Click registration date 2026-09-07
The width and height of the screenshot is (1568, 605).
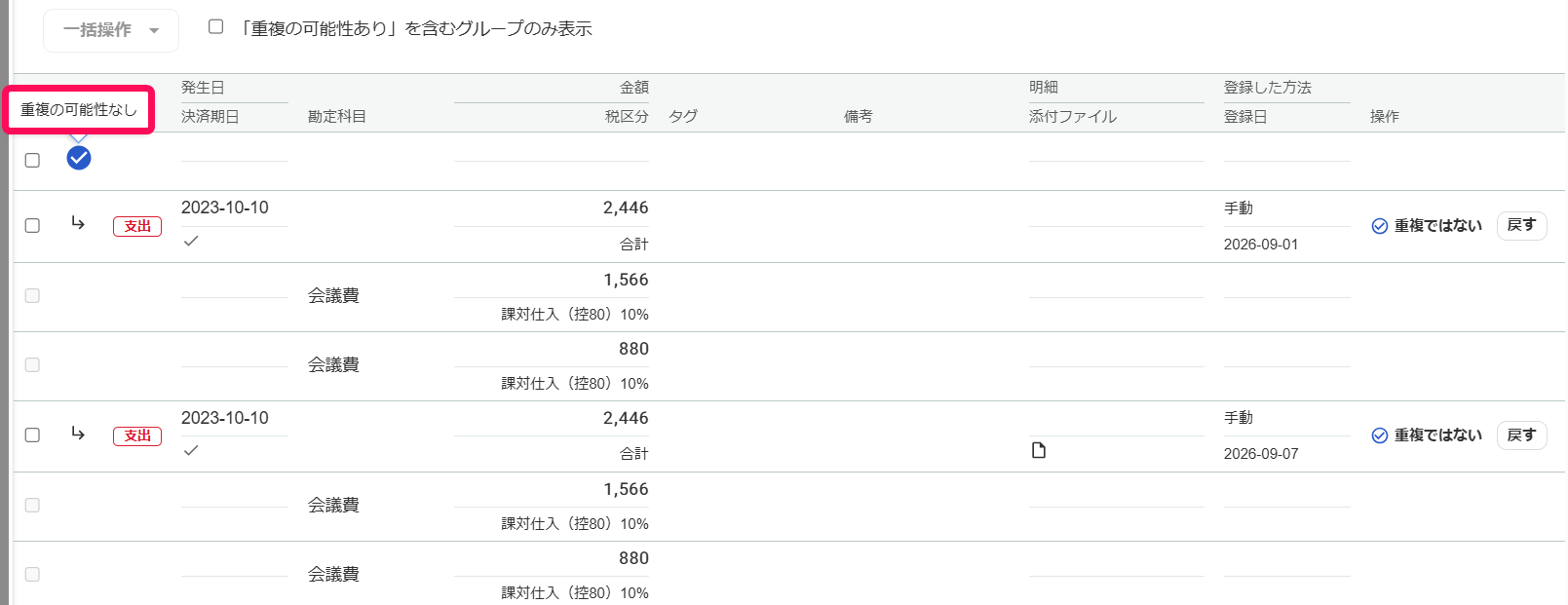(1261, 454)
